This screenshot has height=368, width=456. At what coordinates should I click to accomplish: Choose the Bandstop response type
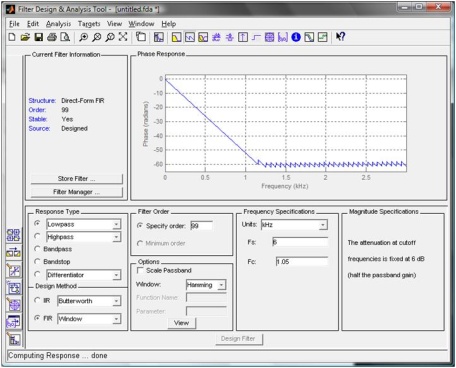[37, 262]
